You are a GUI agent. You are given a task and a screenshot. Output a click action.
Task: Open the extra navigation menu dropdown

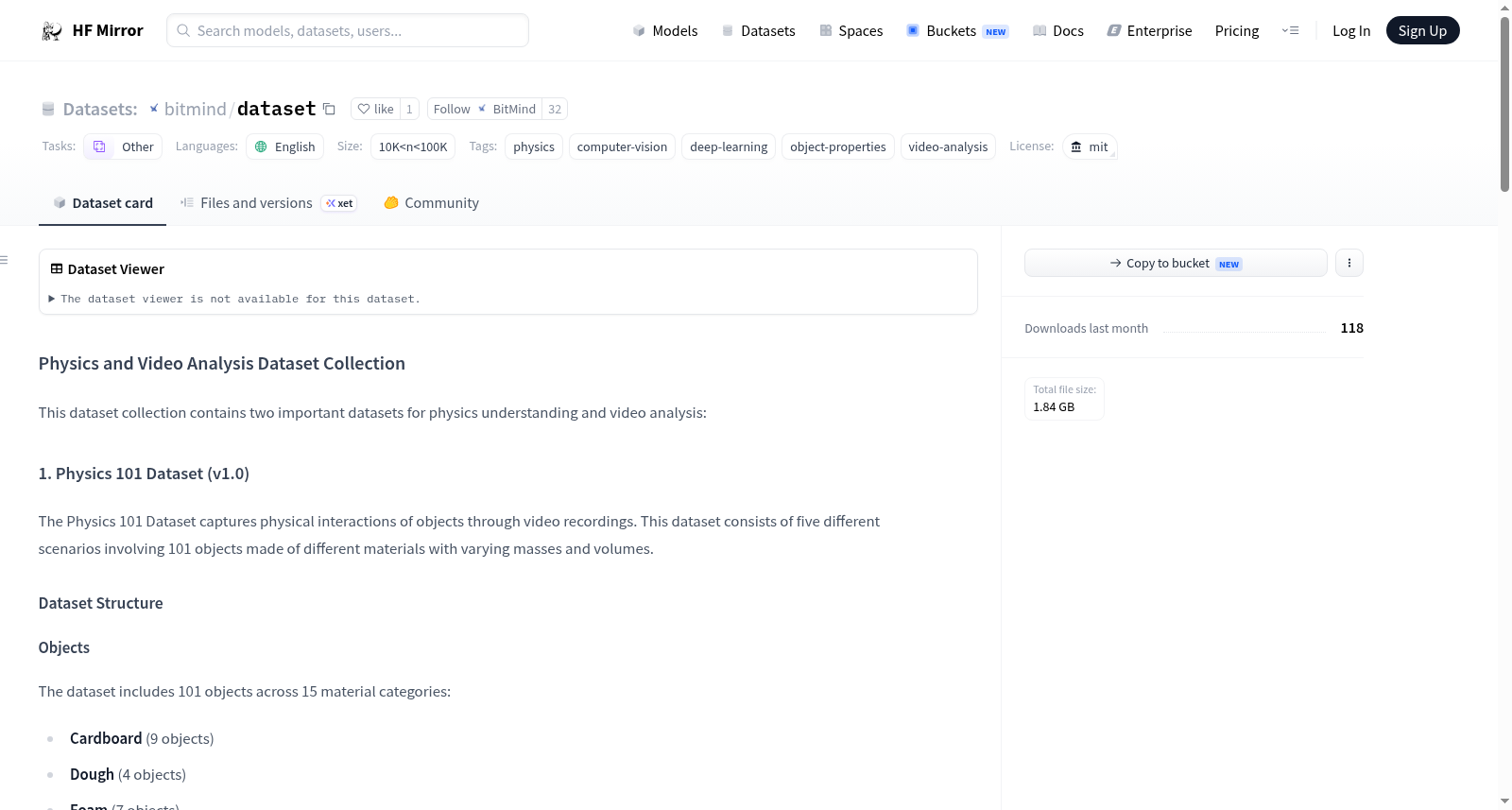pos(1290,30)
